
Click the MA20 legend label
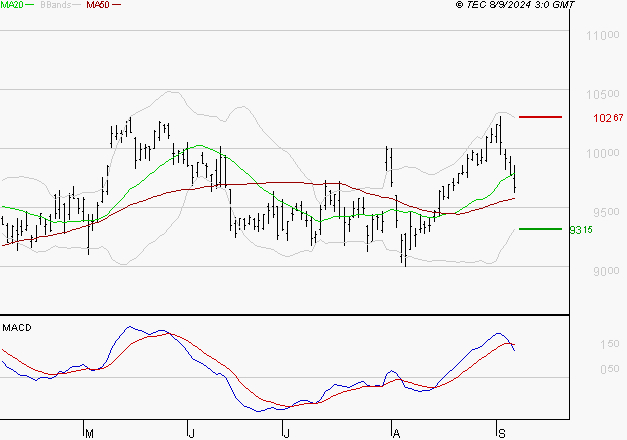[x=12, y=5]
